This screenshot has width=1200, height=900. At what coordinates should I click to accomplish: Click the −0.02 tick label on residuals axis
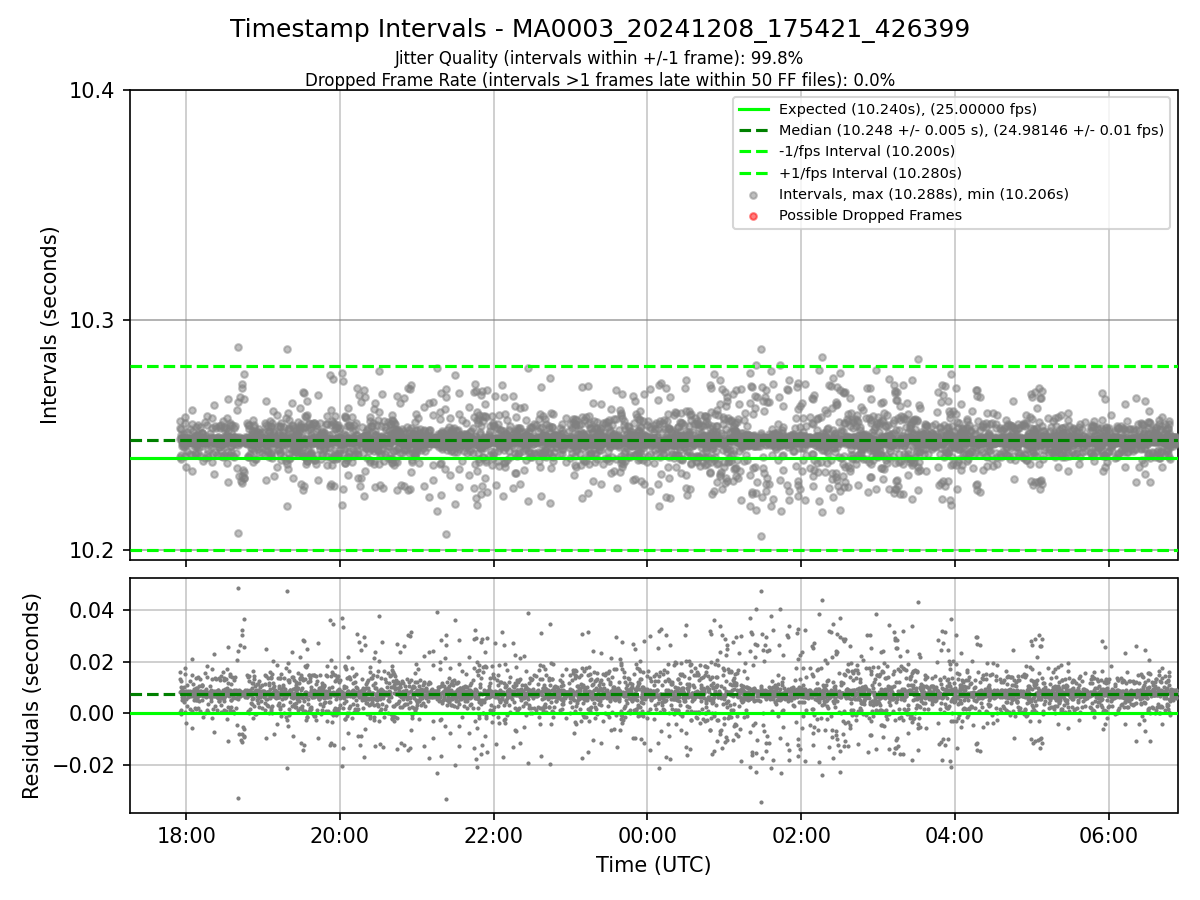point(85,766)
